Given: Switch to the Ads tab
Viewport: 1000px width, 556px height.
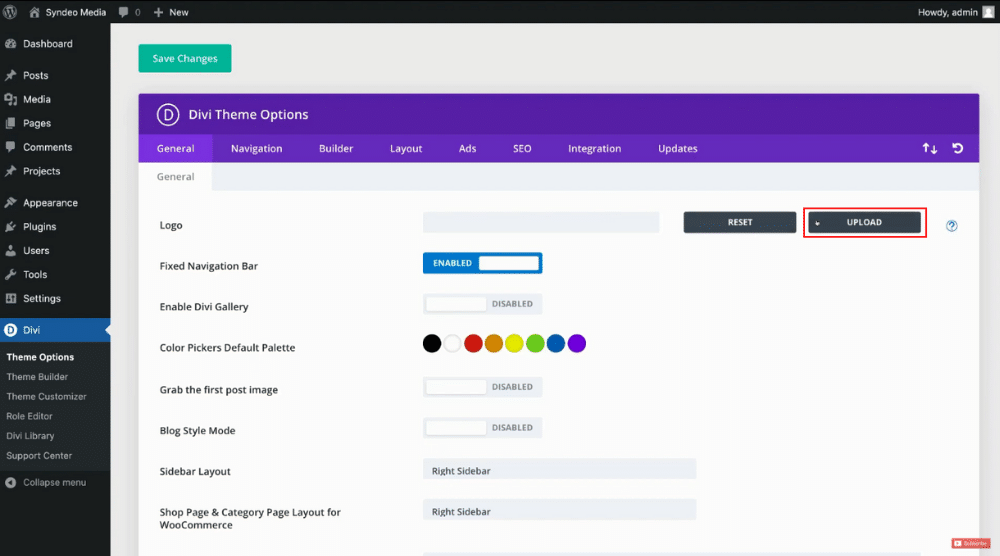Looking at the screenshot, I should coord(467,149).
